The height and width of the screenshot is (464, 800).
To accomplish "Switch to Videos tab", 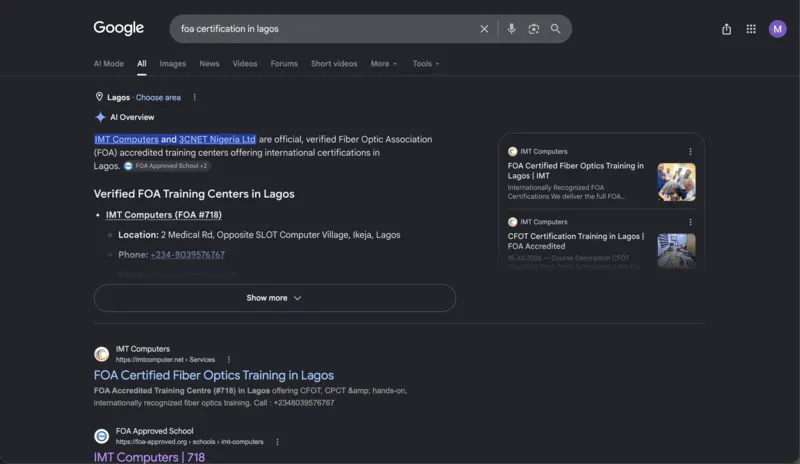I will pyautogui.click(x=245, y=64).
